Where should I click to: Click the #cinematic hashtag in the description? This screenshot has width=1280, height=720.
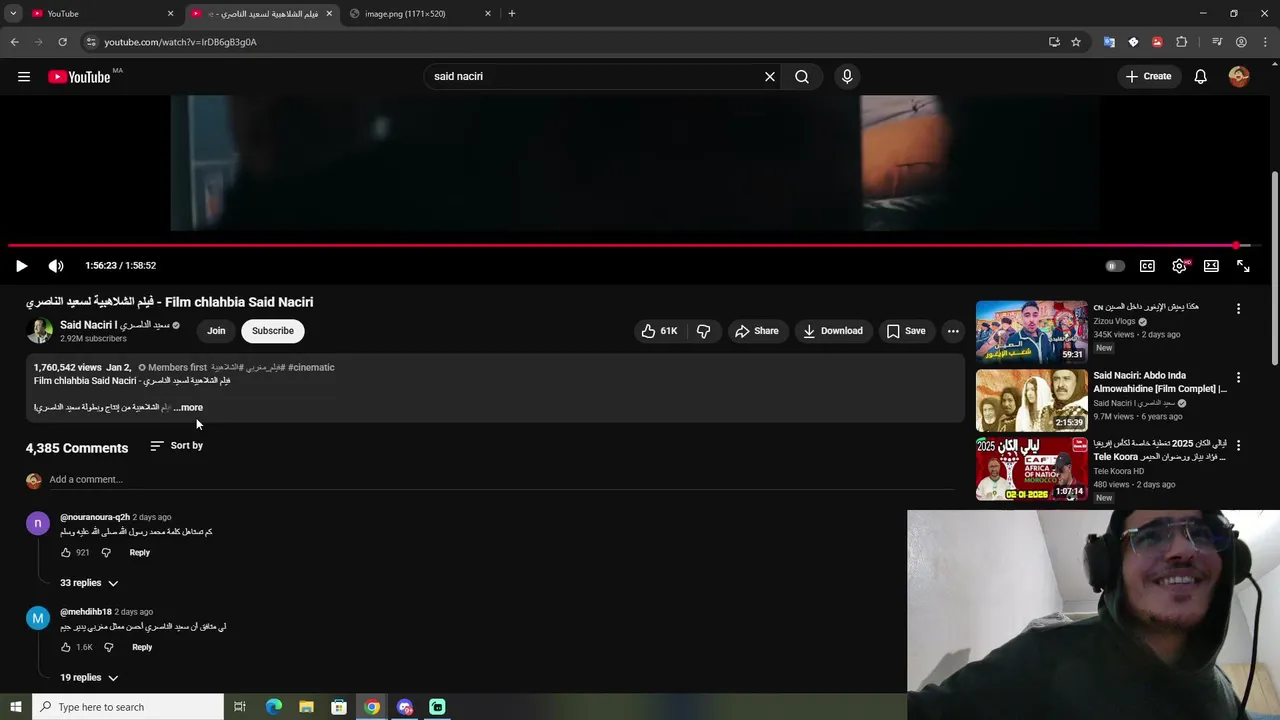click(311, 368)
